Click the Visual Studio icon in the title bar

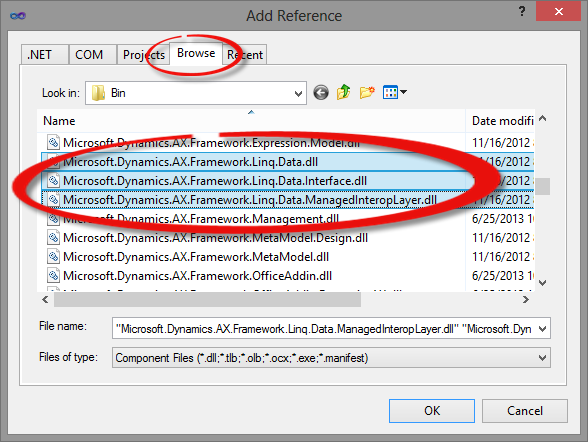(x=18, y=16)
